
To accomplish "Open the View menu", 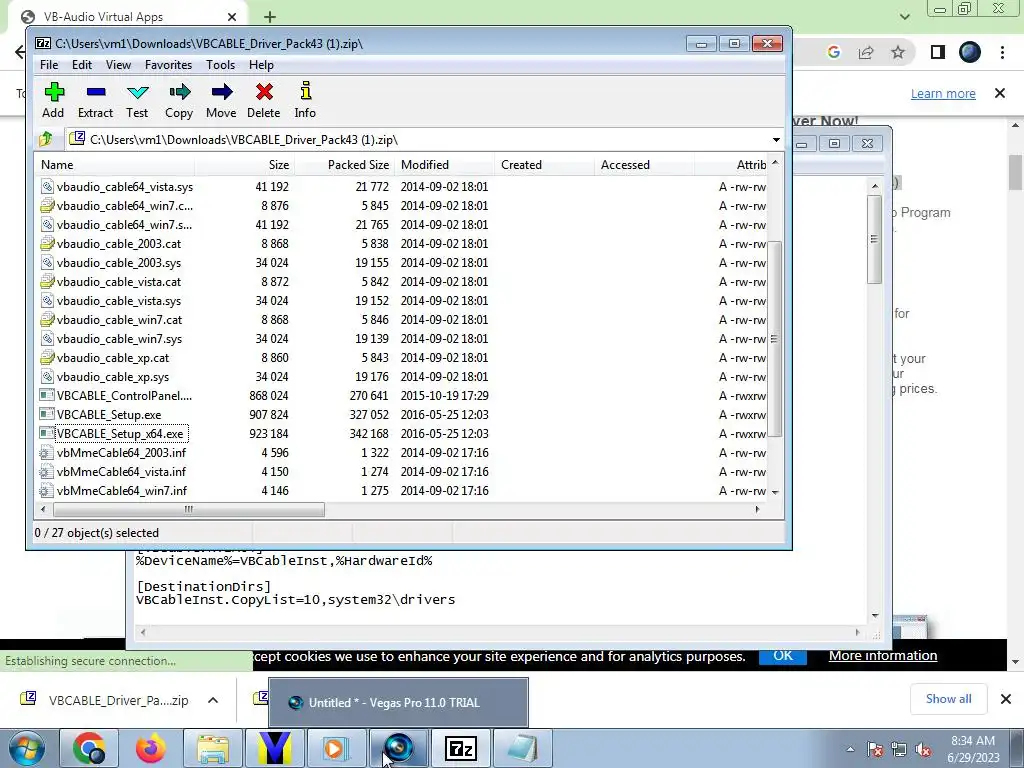I will coord(118,65).
